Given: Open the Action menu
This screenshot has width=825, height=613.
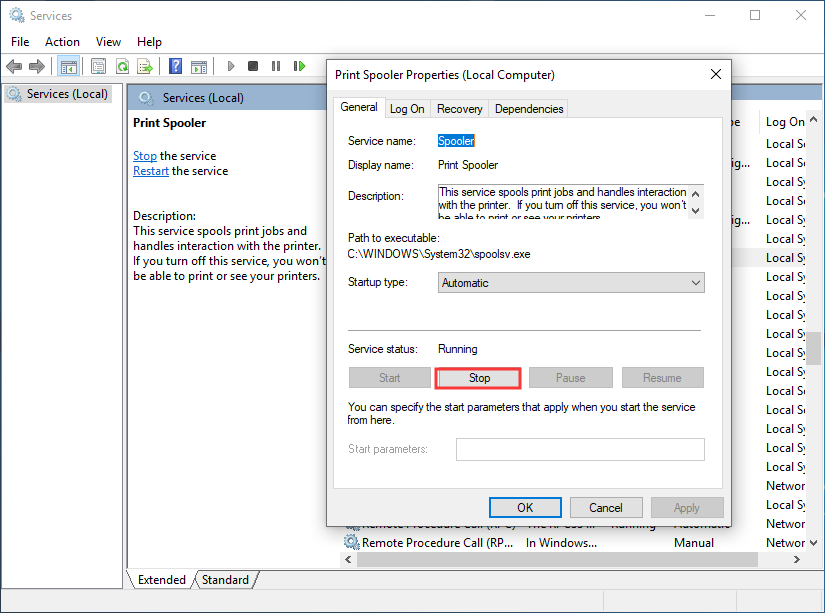Looking at the screenshot, I should [x=62, y=42].
